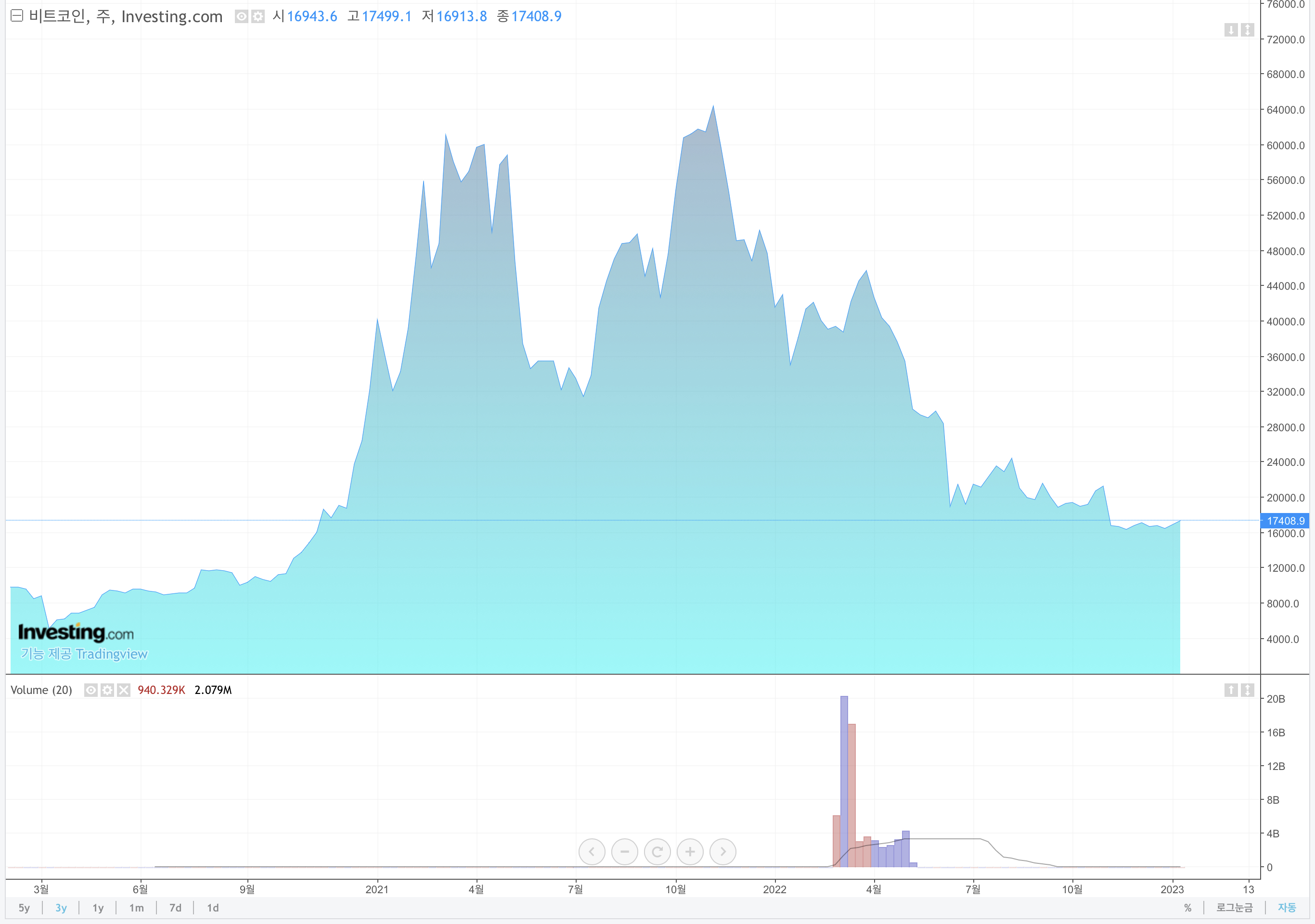
Task: Click the move-up arrow on Volume pane
Action: point(1231,690)
